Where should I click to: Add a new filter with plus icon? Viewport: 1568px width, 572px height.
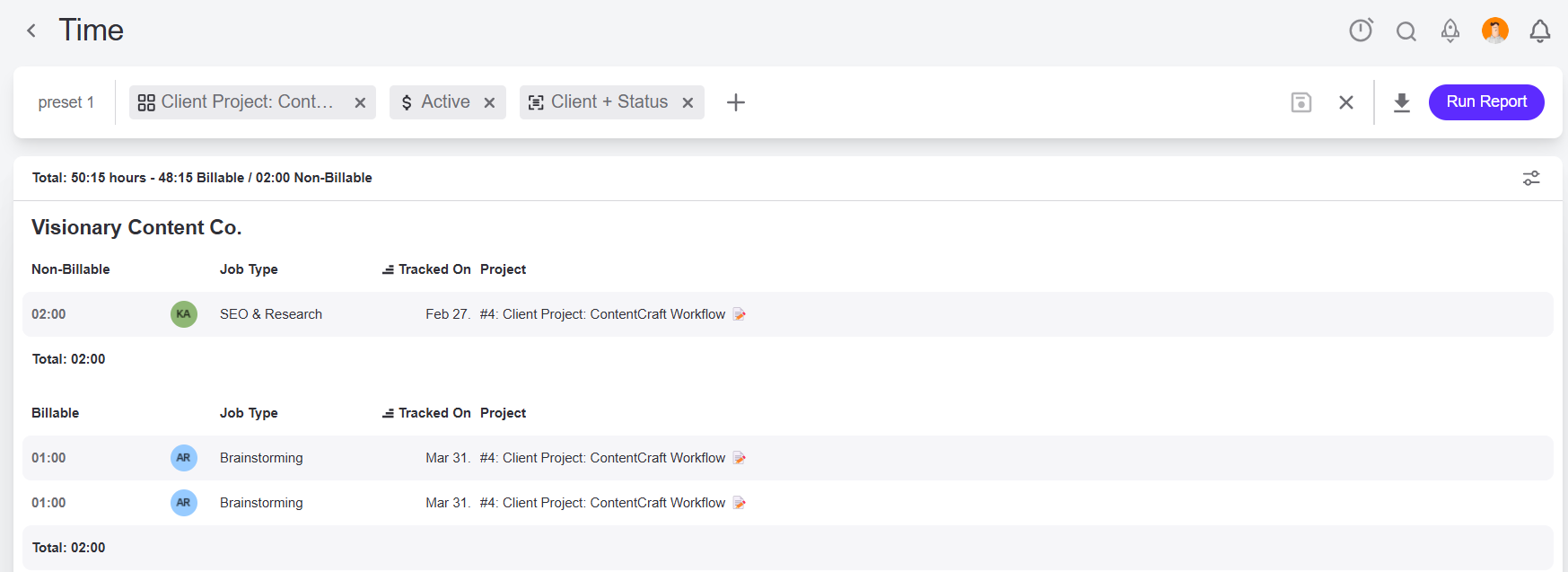tap(735, 102)
